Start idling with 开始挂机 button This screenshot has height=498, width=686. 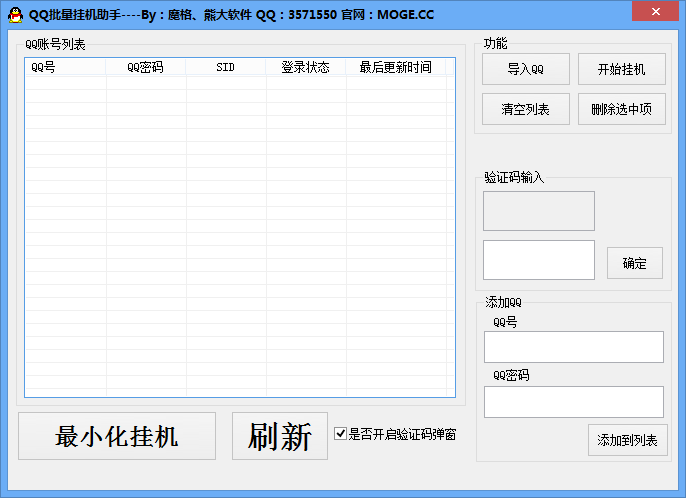(621, 69)
